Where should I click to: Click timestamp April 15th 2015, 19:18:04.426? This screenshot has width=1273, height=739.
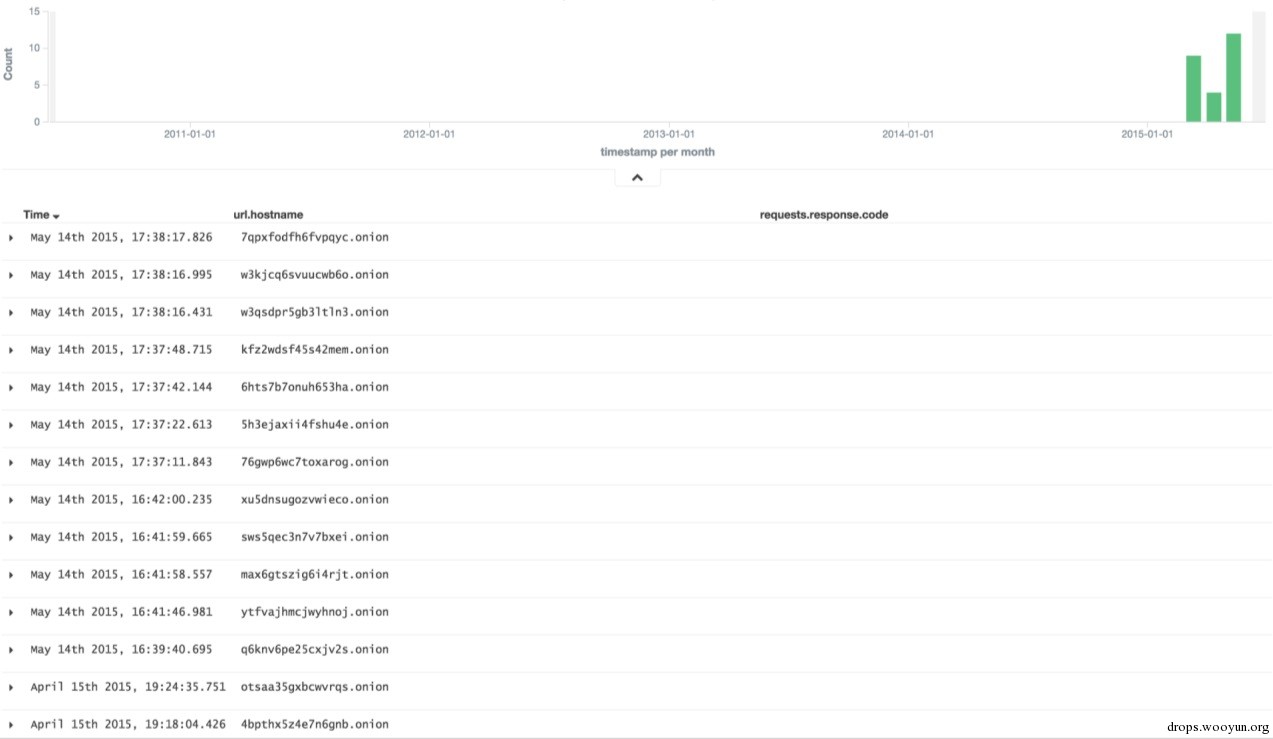pos(128,724)
